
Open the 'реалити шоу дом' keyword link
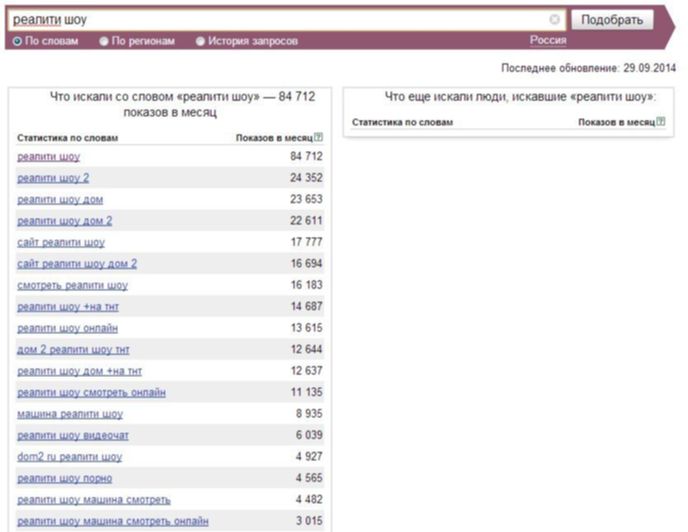[60, 200]
